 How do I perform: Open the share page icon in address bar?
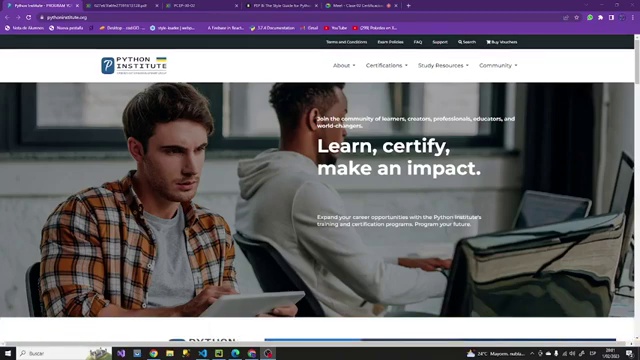(566, 18)
